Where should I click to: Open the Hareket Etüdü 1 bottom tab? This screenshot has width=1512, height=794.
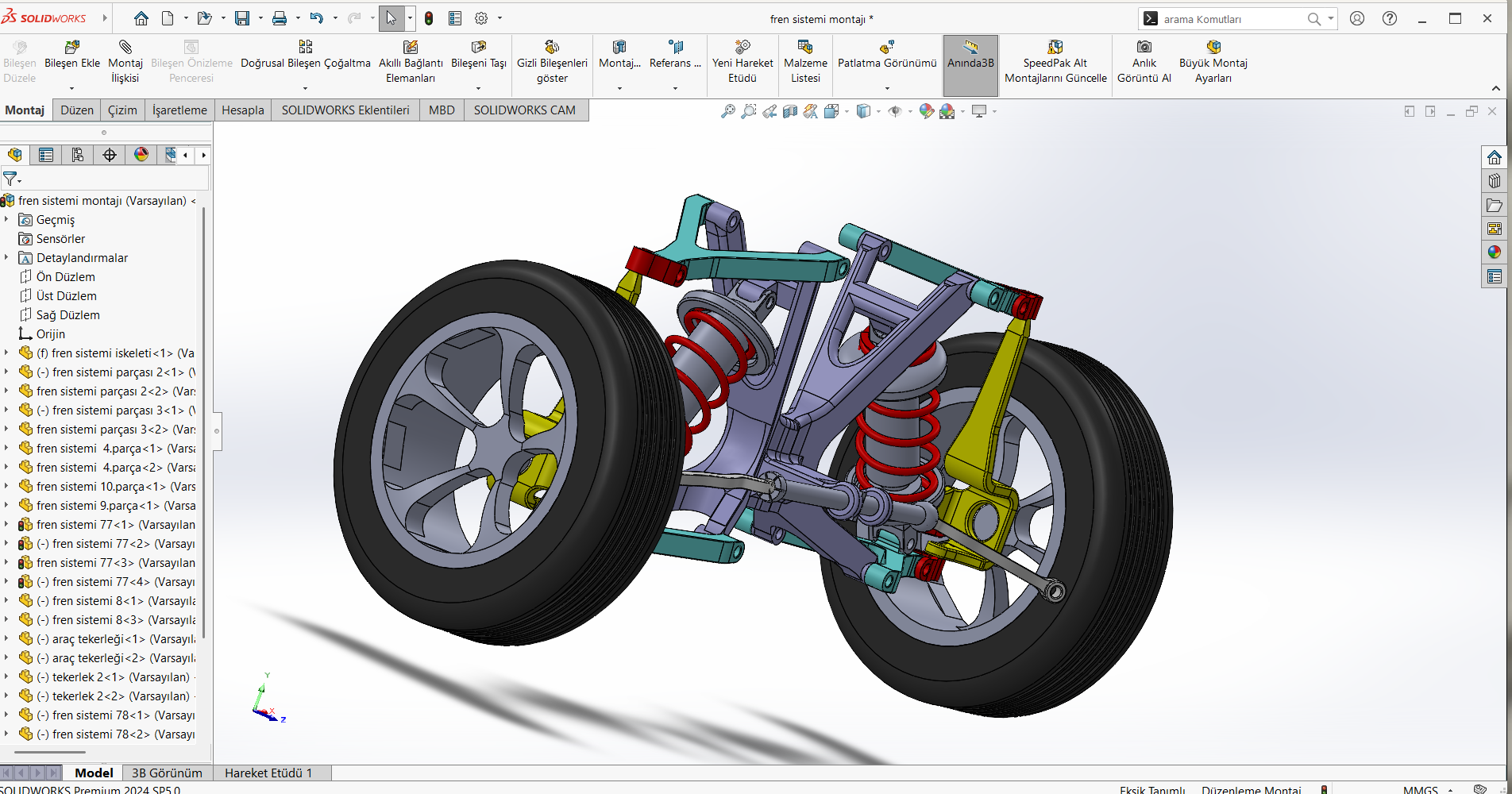(x=268, y=773)
